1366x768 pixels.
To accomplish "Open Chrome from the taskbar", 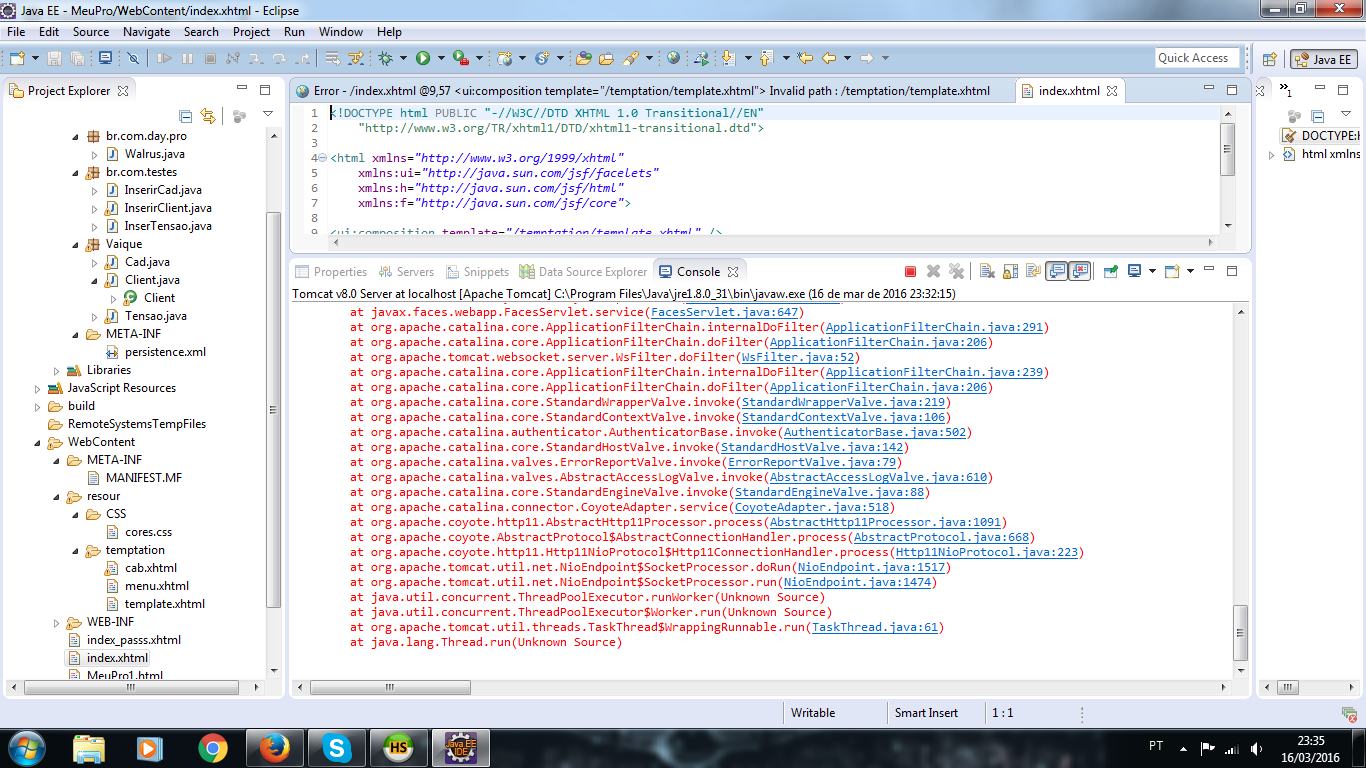I will tap(212, 747).
